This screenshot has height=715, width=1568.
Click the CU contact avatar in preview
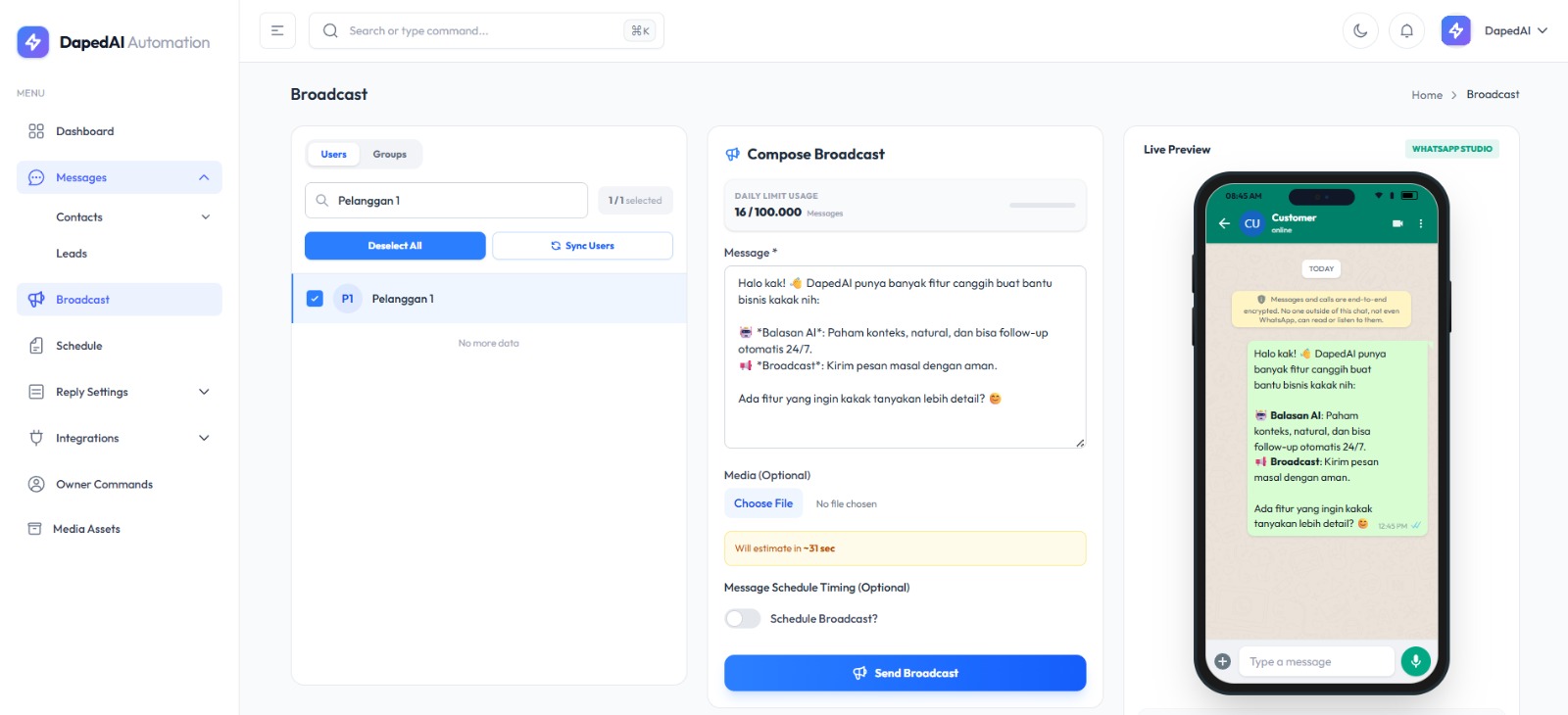tap(1251, 223)
